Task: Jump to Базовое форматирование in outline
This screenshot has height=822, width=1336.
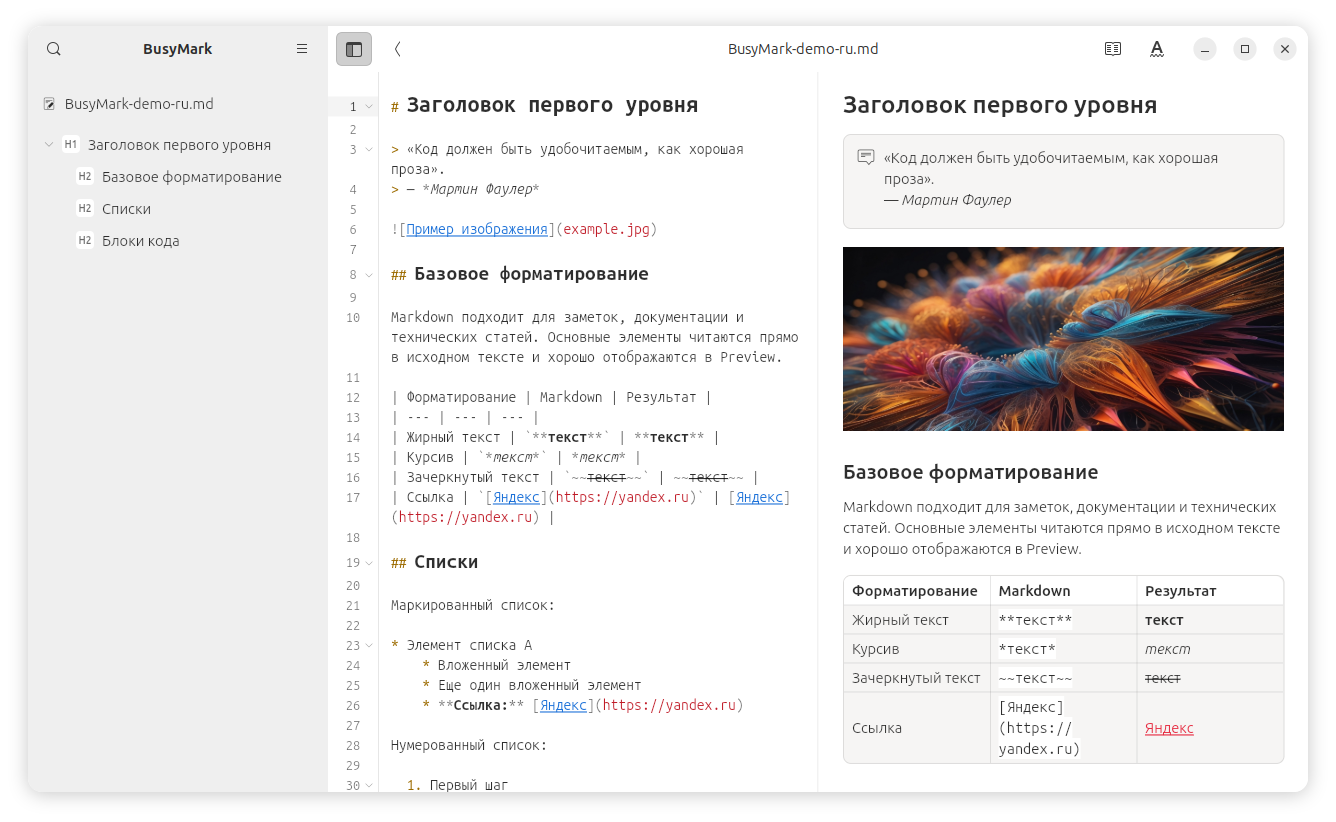Action: coord(192,177)
